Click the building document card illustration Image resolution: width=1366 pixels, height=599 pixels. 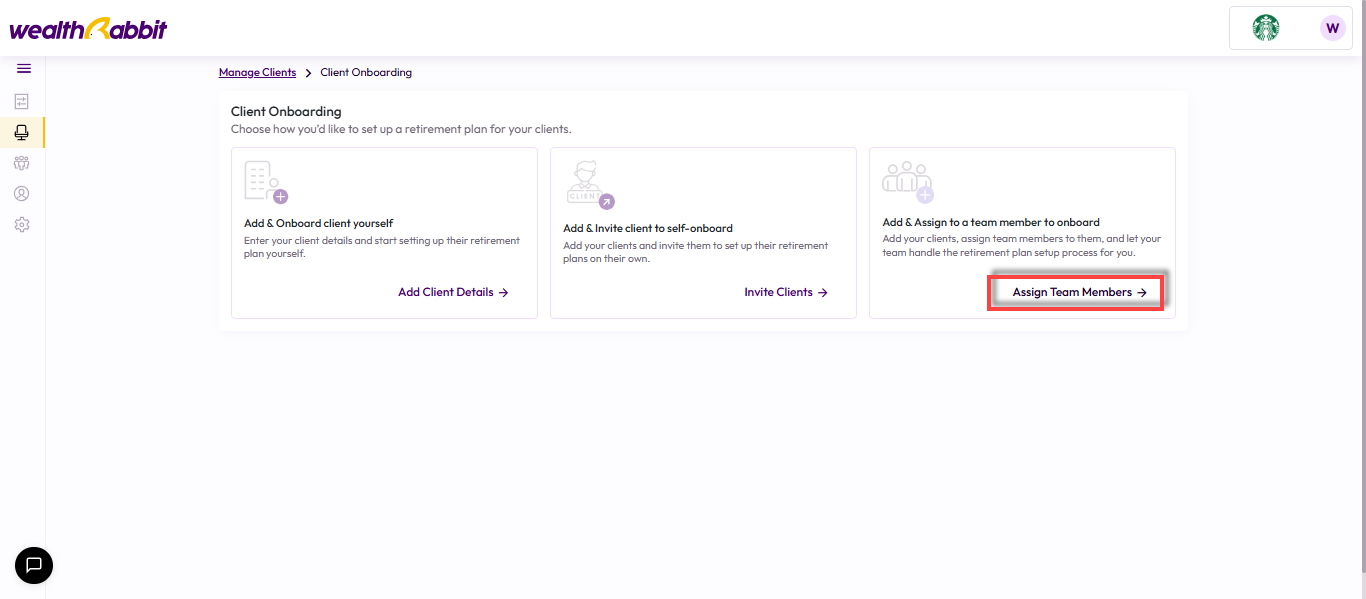266,182
